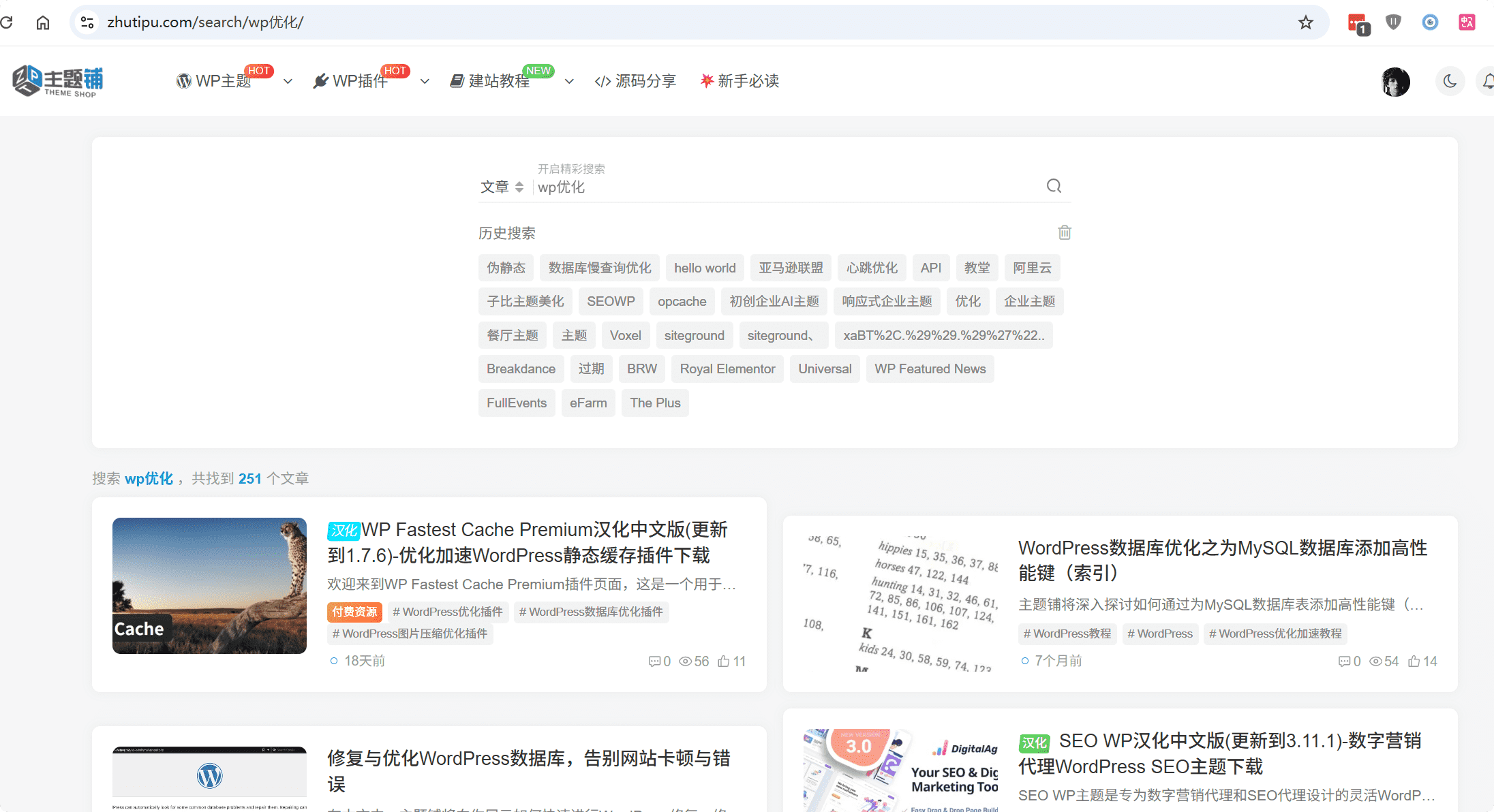This screenshot has width=1494, height=812.
Task: Open the 源码分享 navigation item
Action: pyautogui.click(x=635, y=81)
